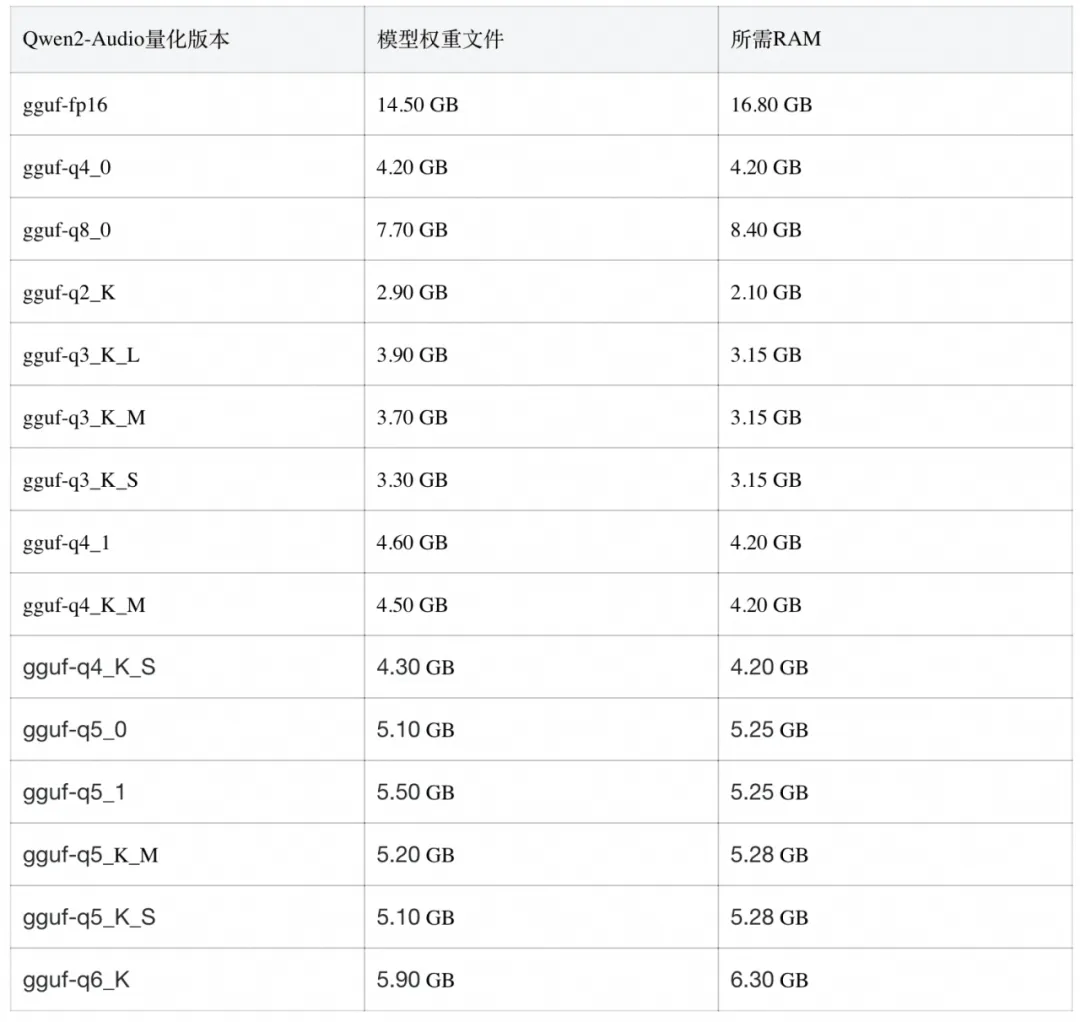Select the gguf-fp16 row label
The width and height of the screenshot is (1080, 1022).
65,104
